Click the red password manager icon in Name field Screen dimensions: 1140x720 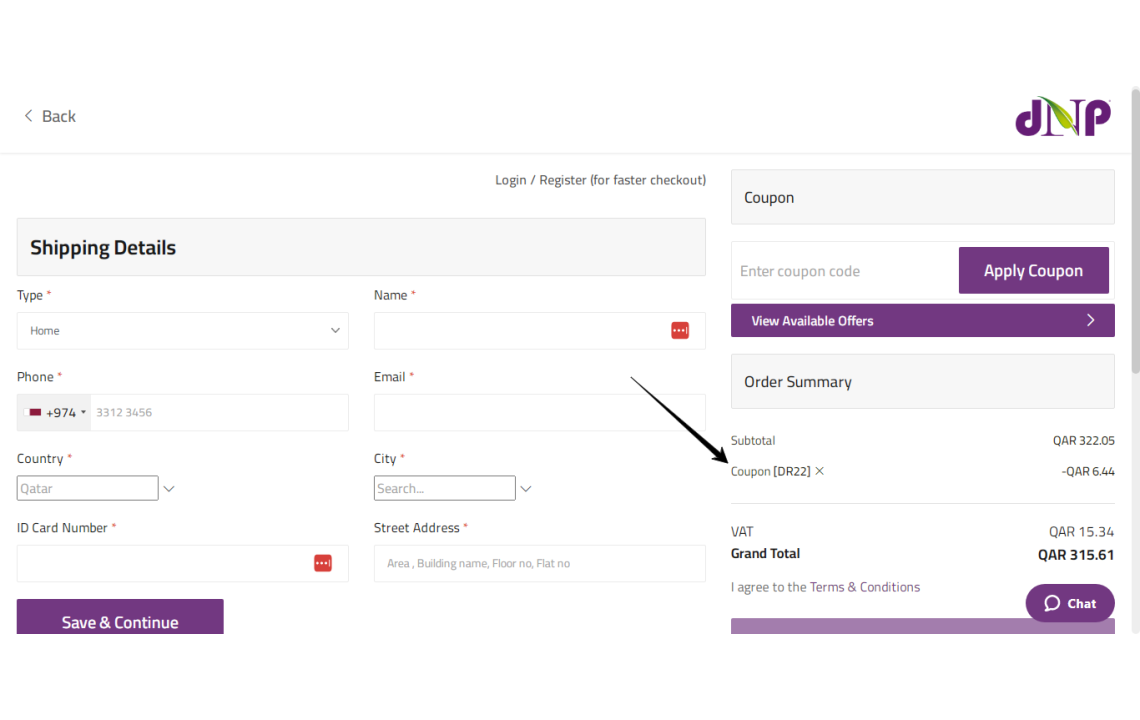[680, 331]
